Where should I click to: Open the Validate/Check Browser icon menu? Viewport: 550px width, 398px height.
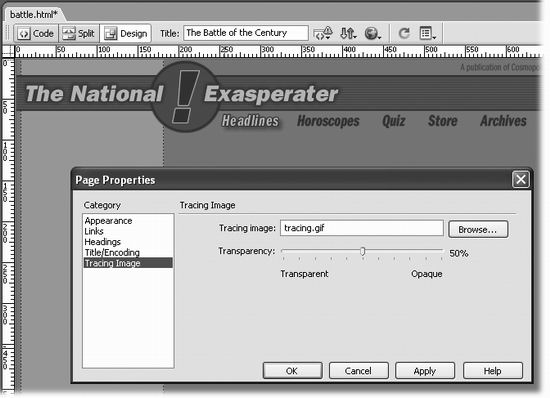[x=322, y=34]
